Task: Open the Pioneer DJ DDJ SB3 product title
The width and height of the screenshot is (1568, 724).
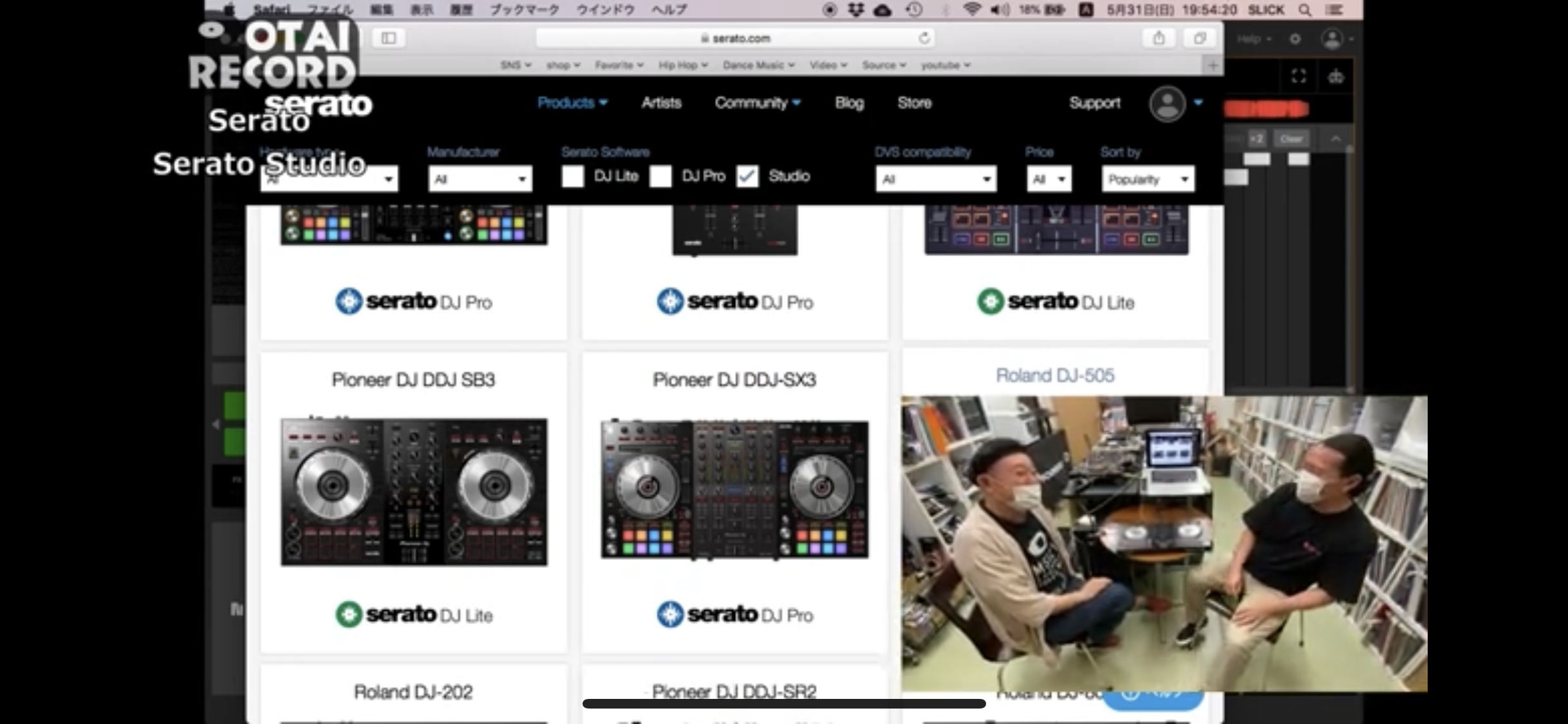Action: tap(413, 380)
